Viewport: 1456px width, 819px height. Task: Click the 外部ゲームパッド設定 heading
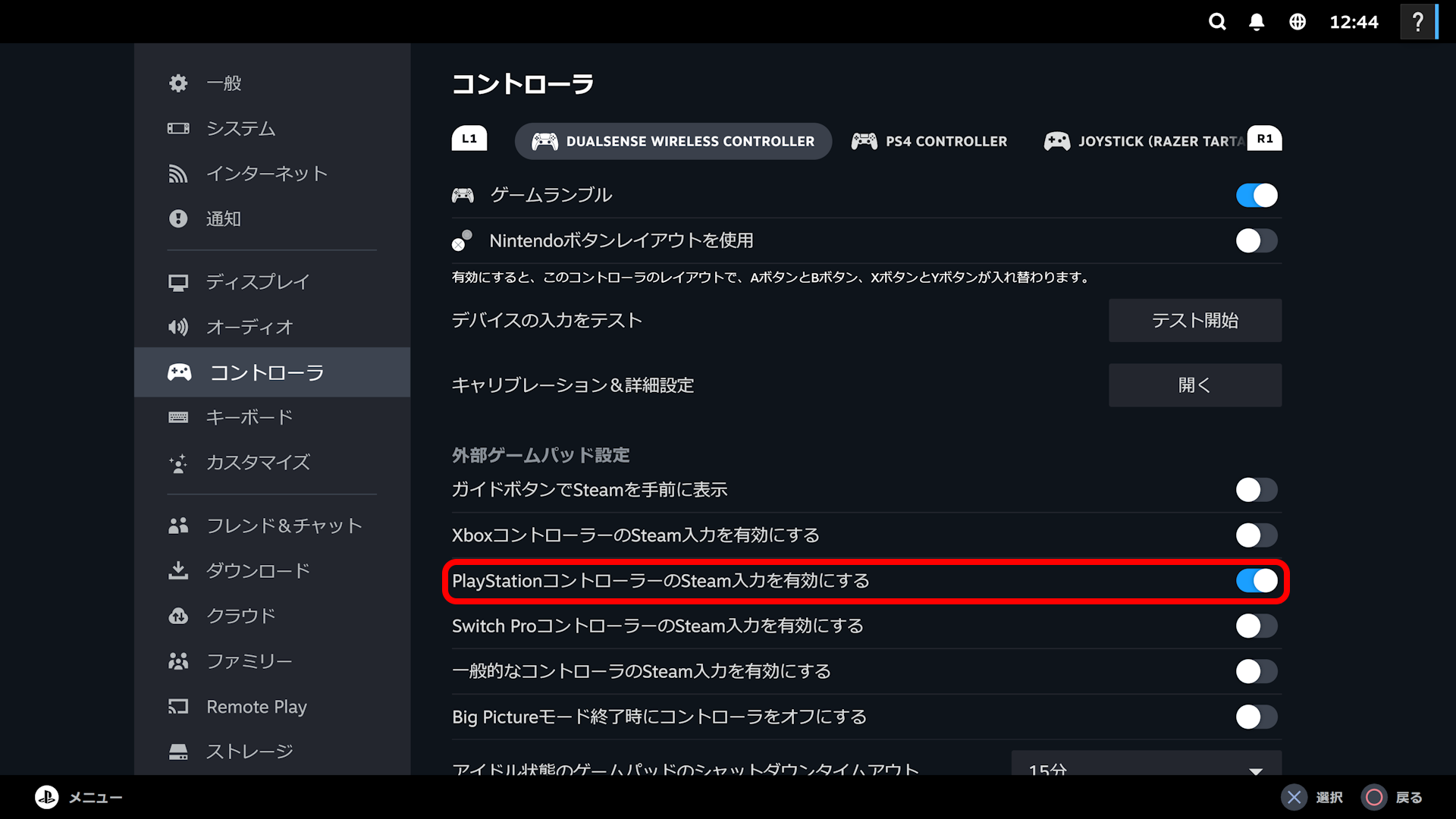click(x=541, y=455)
